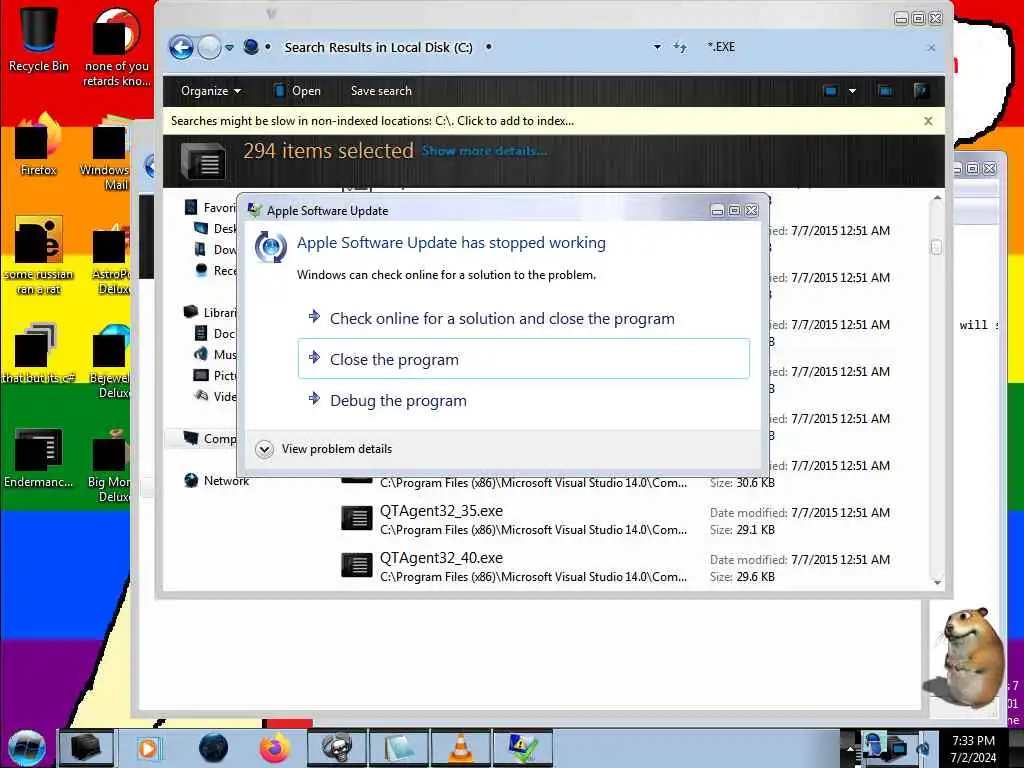The width and height of the screenshot is (1024, 768).
Task: Select Recent Places in navigation pane
Action: point(216,270)
